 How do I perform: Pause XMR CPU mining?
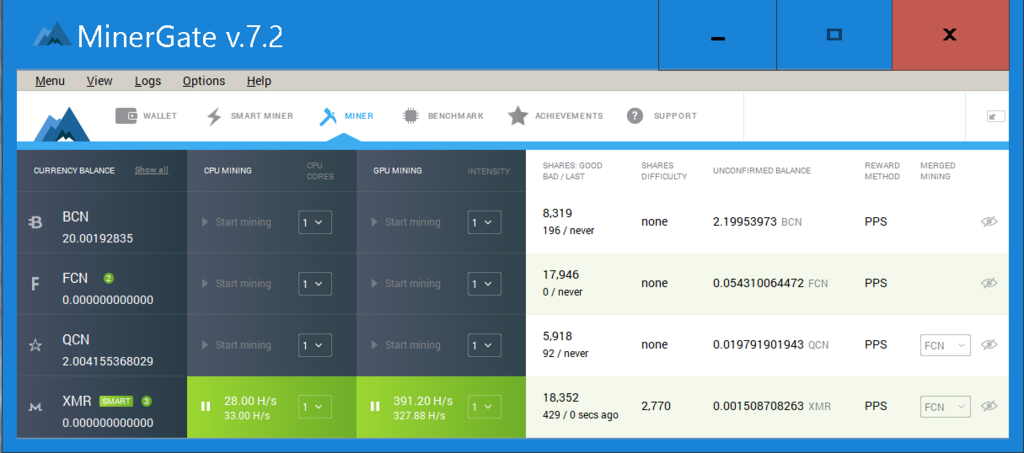coord(206,407)
